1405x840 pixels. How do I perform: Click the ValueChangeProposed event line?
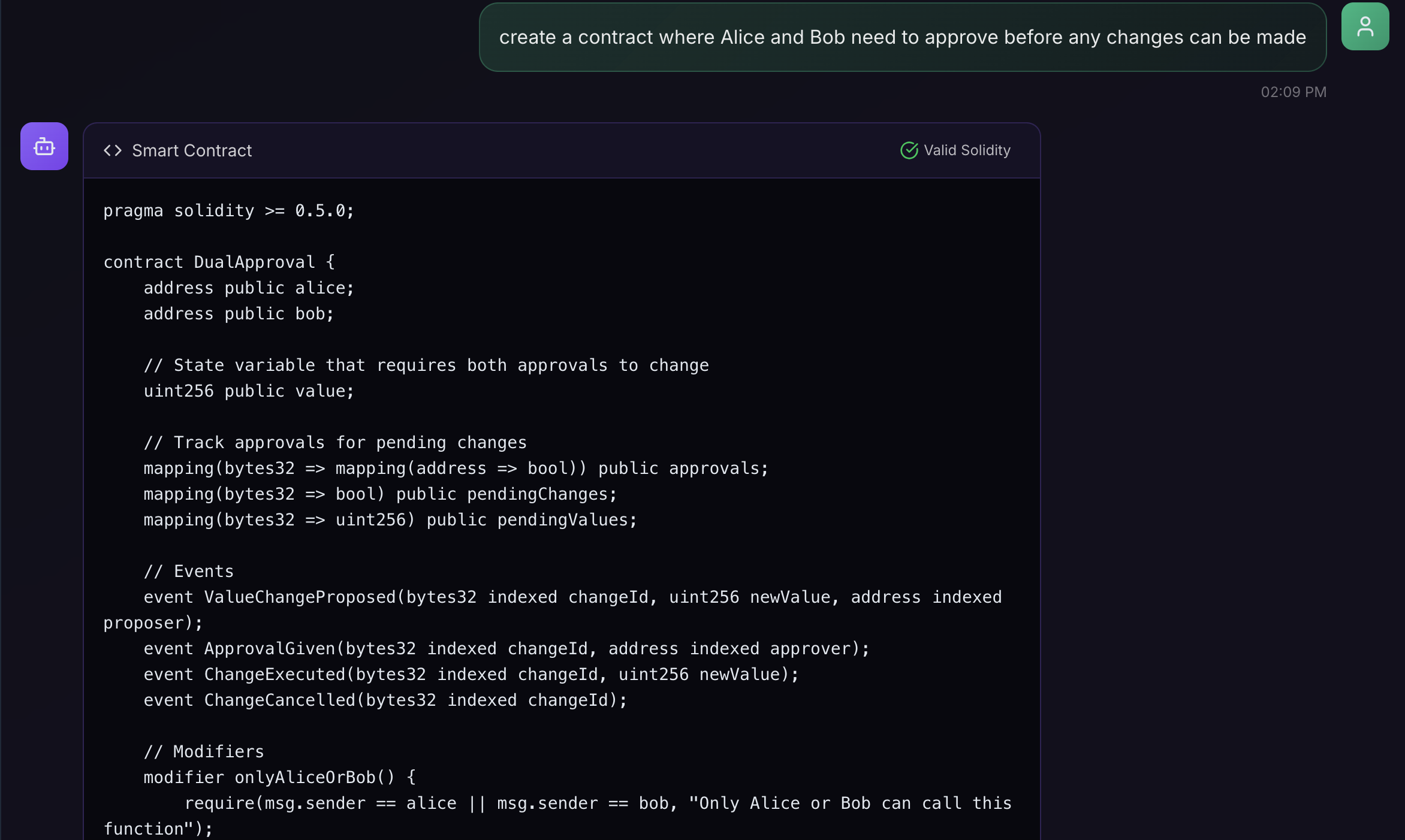(553, 610)
